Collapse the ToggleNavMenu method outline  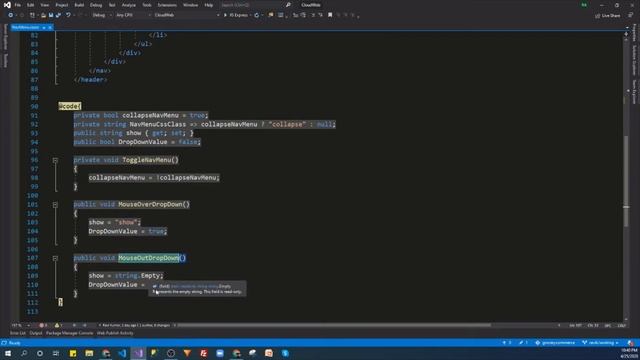pyautogui.click(x=55, y=160)
